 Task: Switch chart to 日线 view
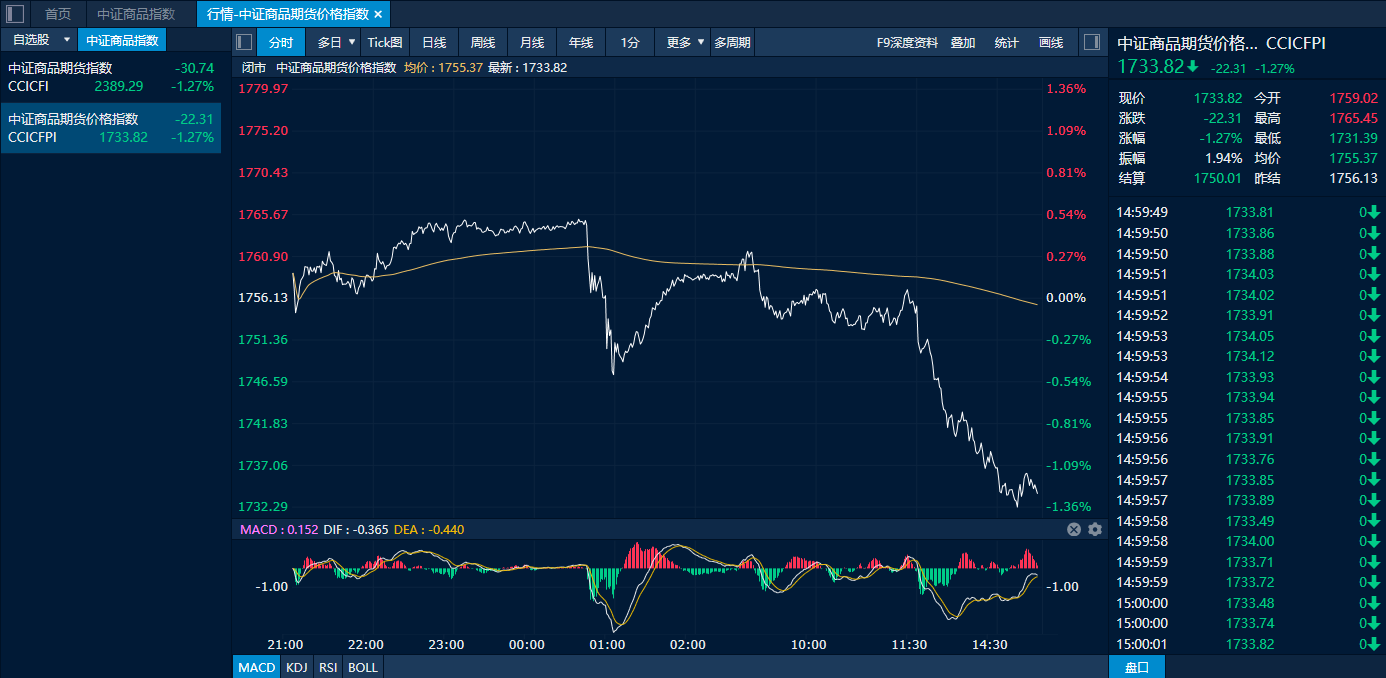[x=434, y=42]
